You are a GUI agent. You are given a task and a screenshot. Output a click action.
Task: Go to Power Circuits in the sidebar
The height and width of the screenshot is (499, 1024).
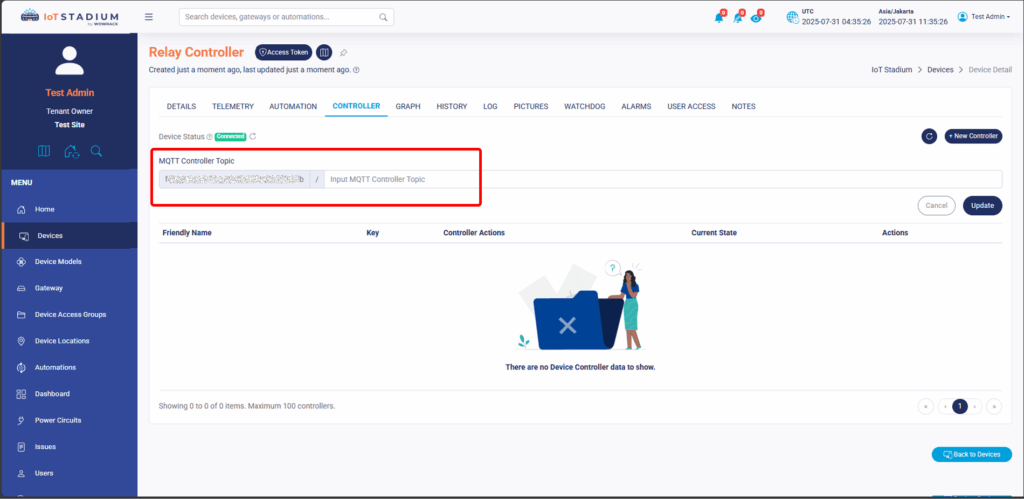coord(58,420)
